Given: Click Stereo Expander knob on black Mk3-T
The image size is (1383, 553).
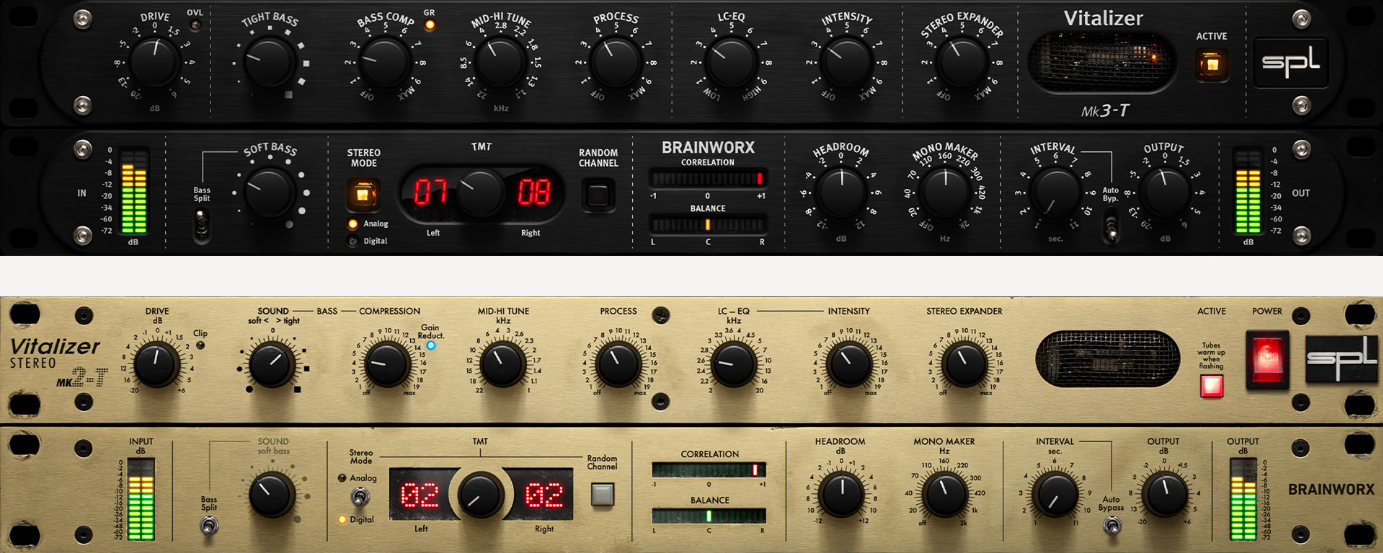Looking at the screenshot, I should (961, 62).
